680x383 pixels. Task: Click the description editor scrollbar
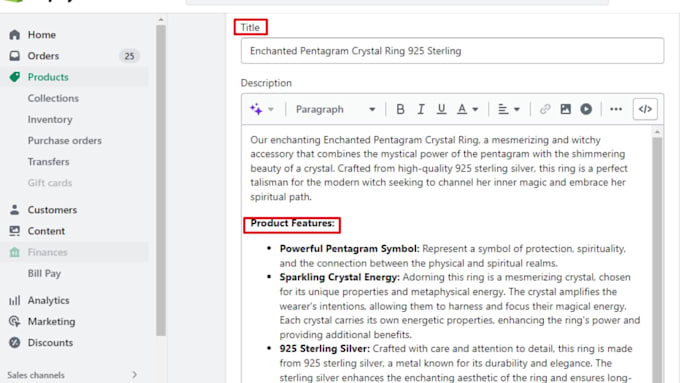click(657, 260)
